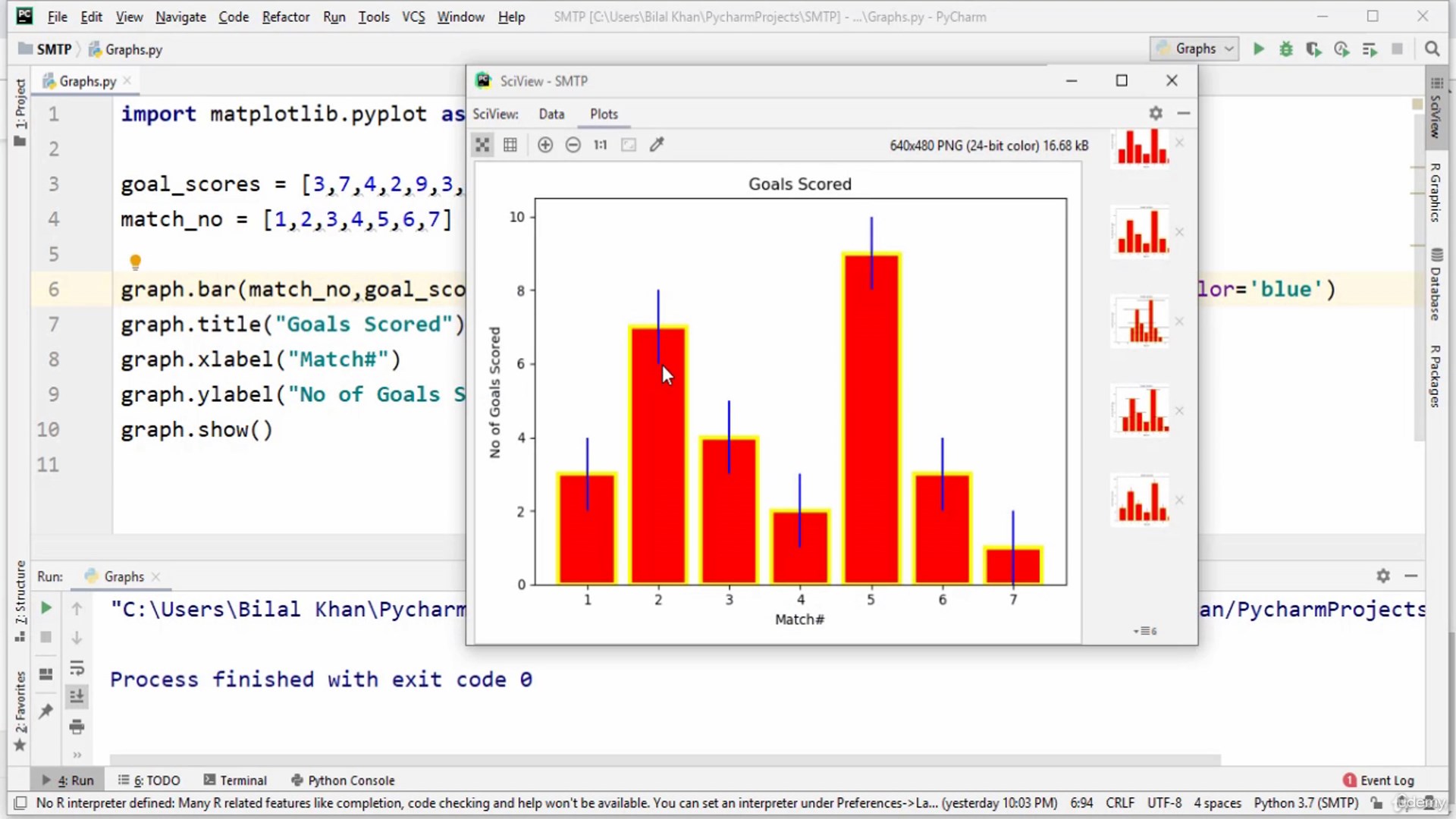Open the Refactor menu
The height and width of the screenshot is (819, 1456).
coord(286,17)
